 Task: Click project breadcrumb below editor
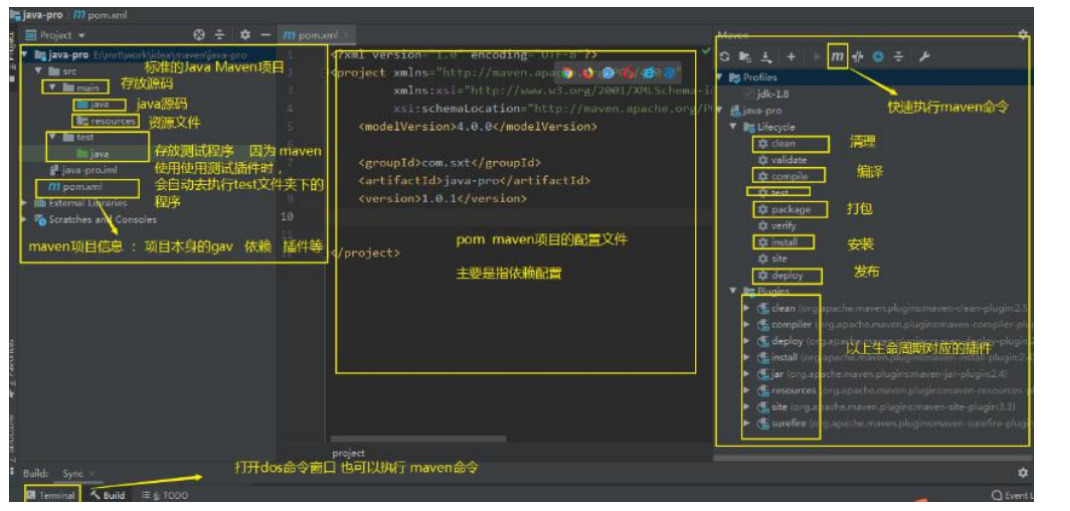[x=348, y=453]
